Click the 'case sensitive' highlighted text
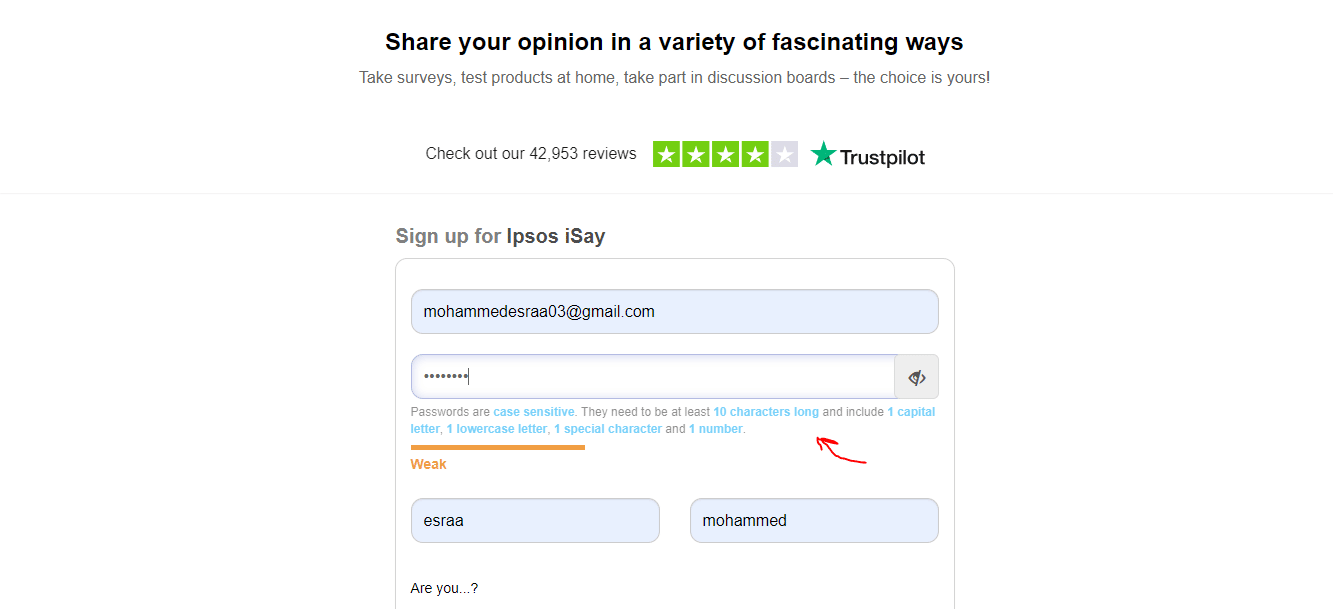 coord(534,412)
